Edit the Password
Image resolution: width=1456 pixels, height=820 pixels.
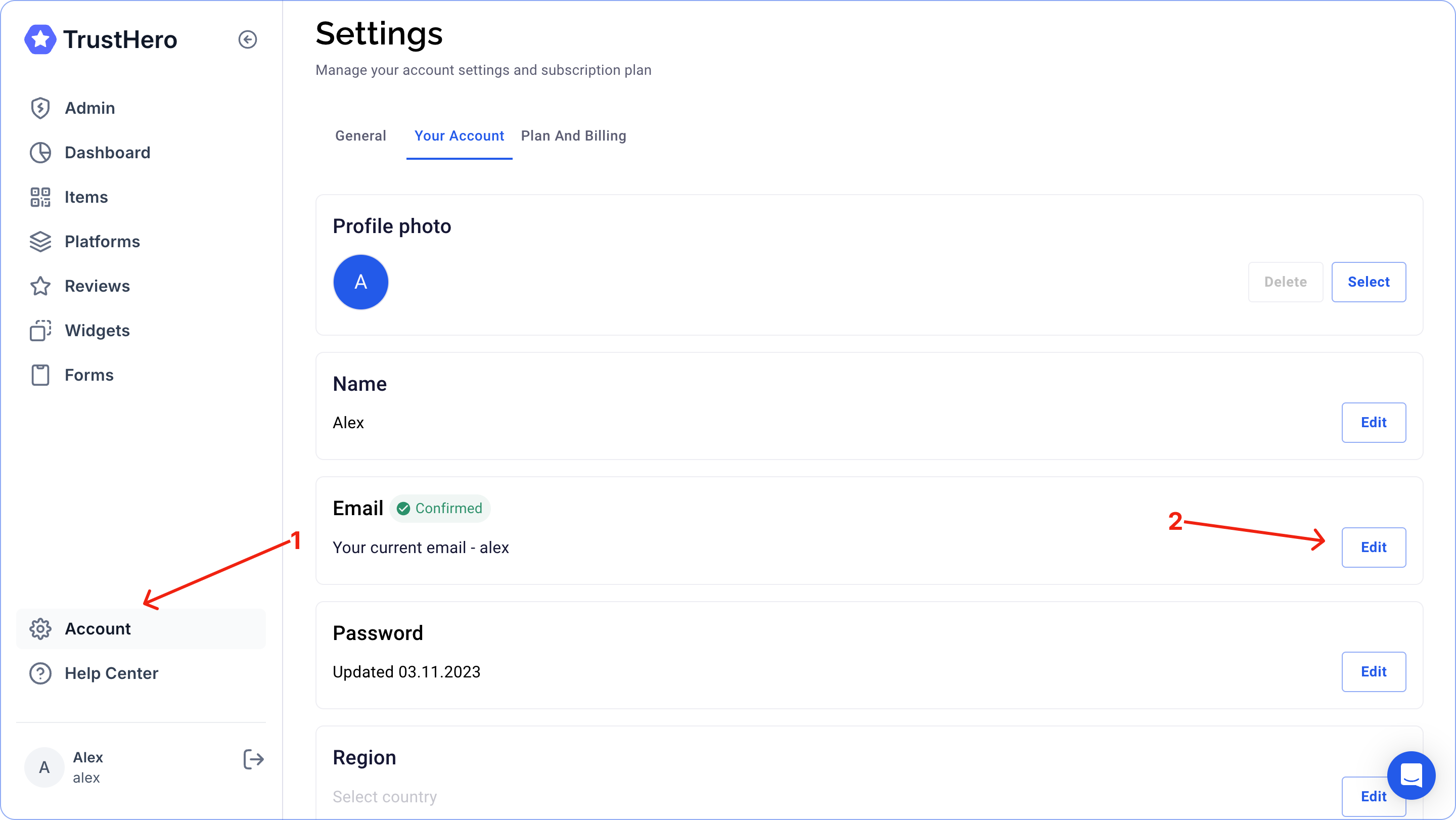[x=1374, y=672]
